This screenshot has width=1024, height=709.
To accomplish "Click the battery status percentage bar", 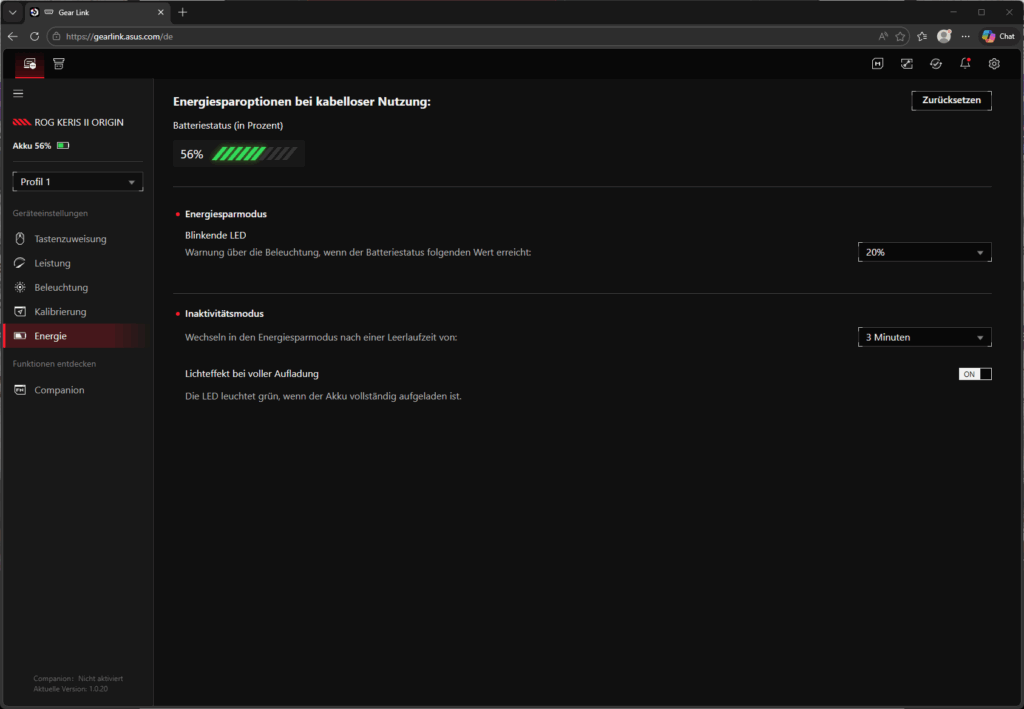I will tap(254, 154).
